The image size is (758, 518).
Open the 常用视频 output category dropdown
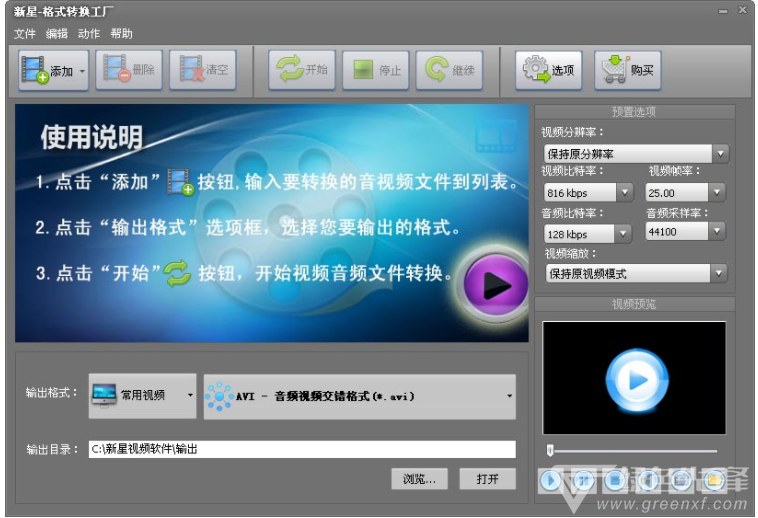click(x=143, y=395)
